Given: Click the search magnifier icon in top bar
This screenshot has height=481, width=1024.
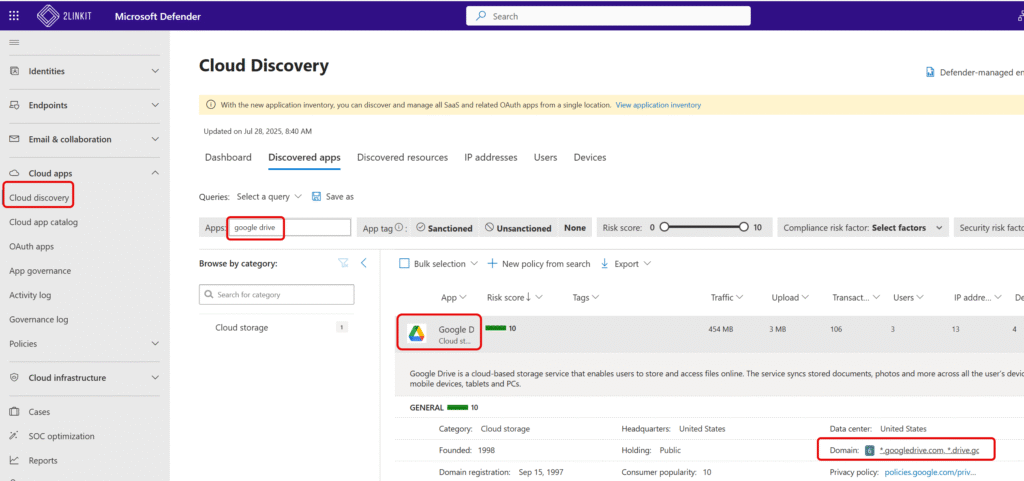Looking at the screenshot, I should point(481,16).
